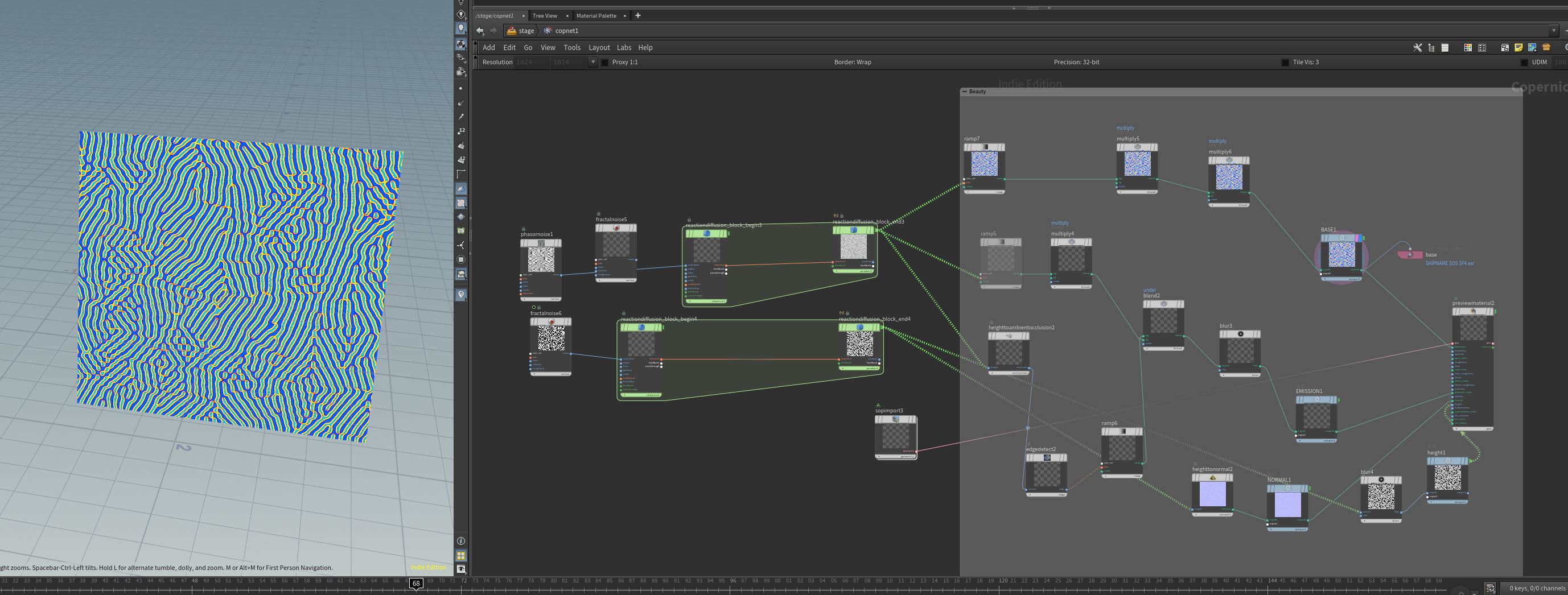The width and height of the screenshot is (1568, 595).
Task: Toggle the Tile Vis checkbox
Action: coord(1285,62)
